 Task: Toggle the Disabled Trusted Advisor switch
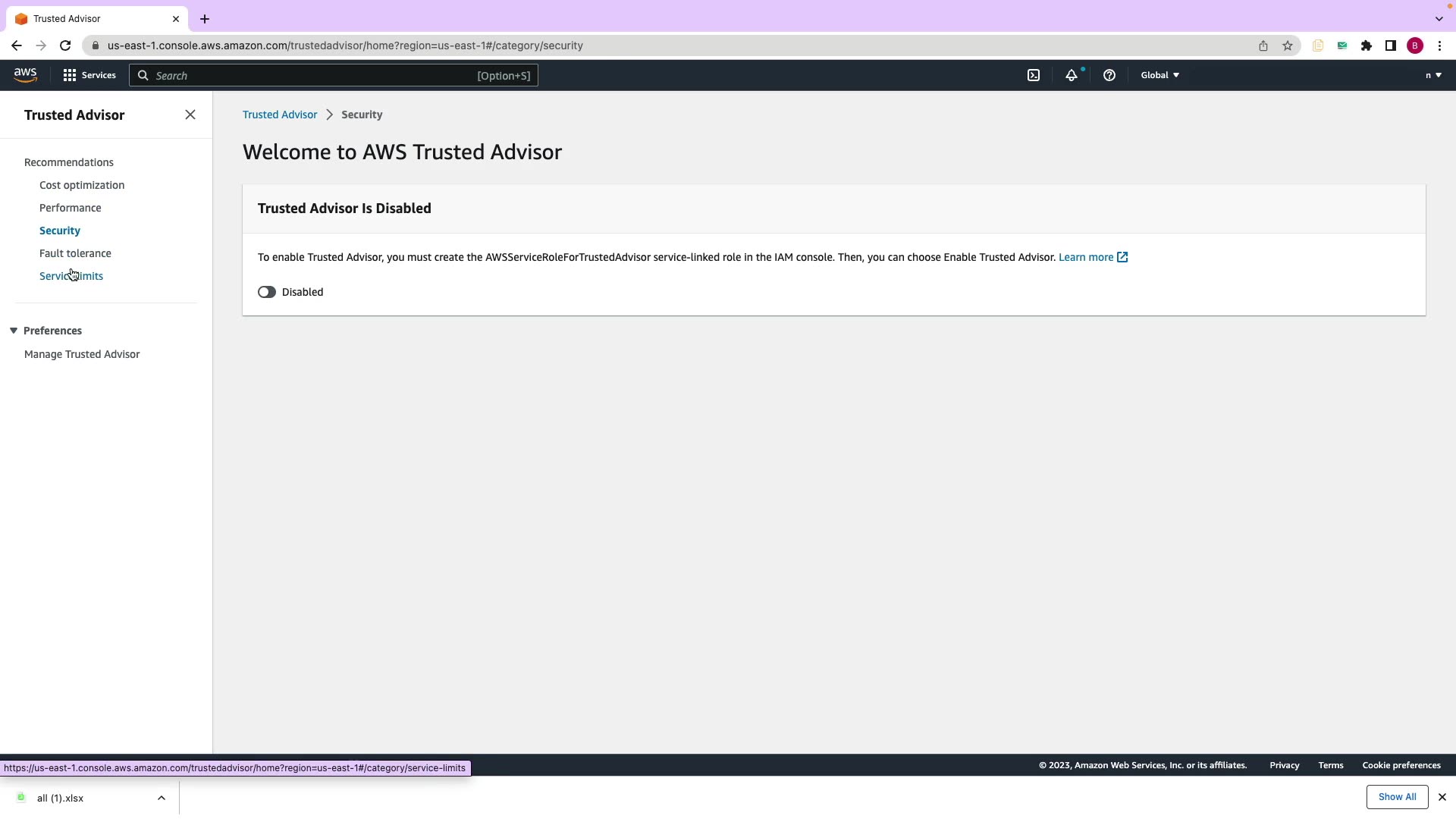(x=267, y=292)
